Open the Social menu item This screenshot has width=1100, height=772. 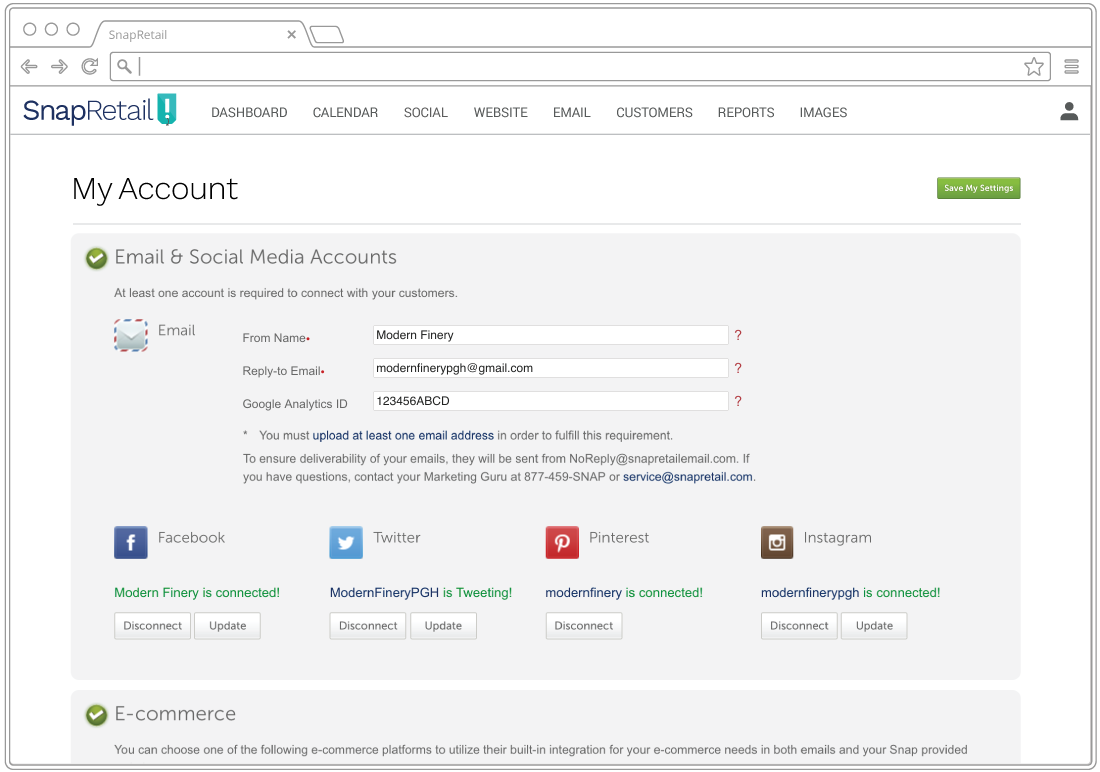(x=425, y=112)
